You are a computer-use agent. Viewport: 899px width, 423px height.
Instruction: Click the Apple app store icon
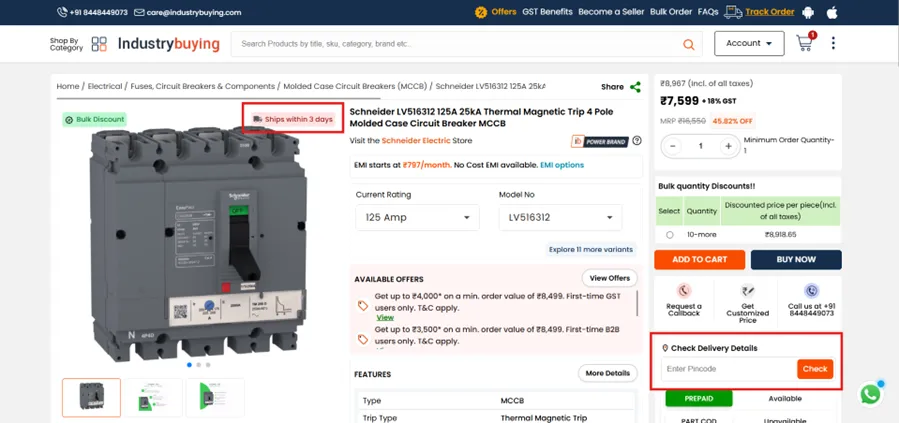click(831, 12)
